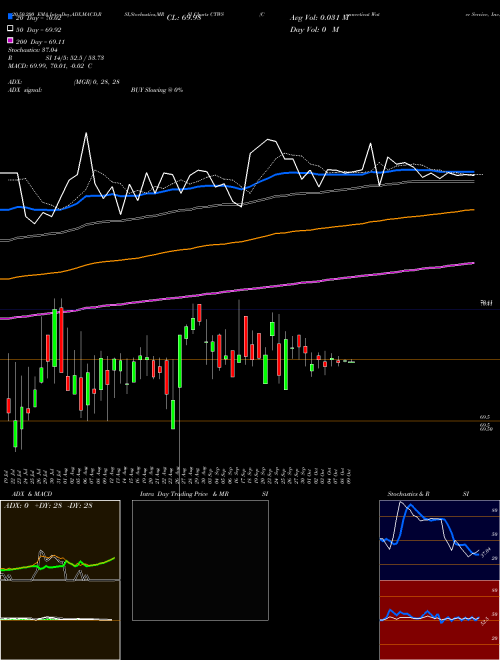
Task: Open the empty intraday trading price panel
Action: 200,560
